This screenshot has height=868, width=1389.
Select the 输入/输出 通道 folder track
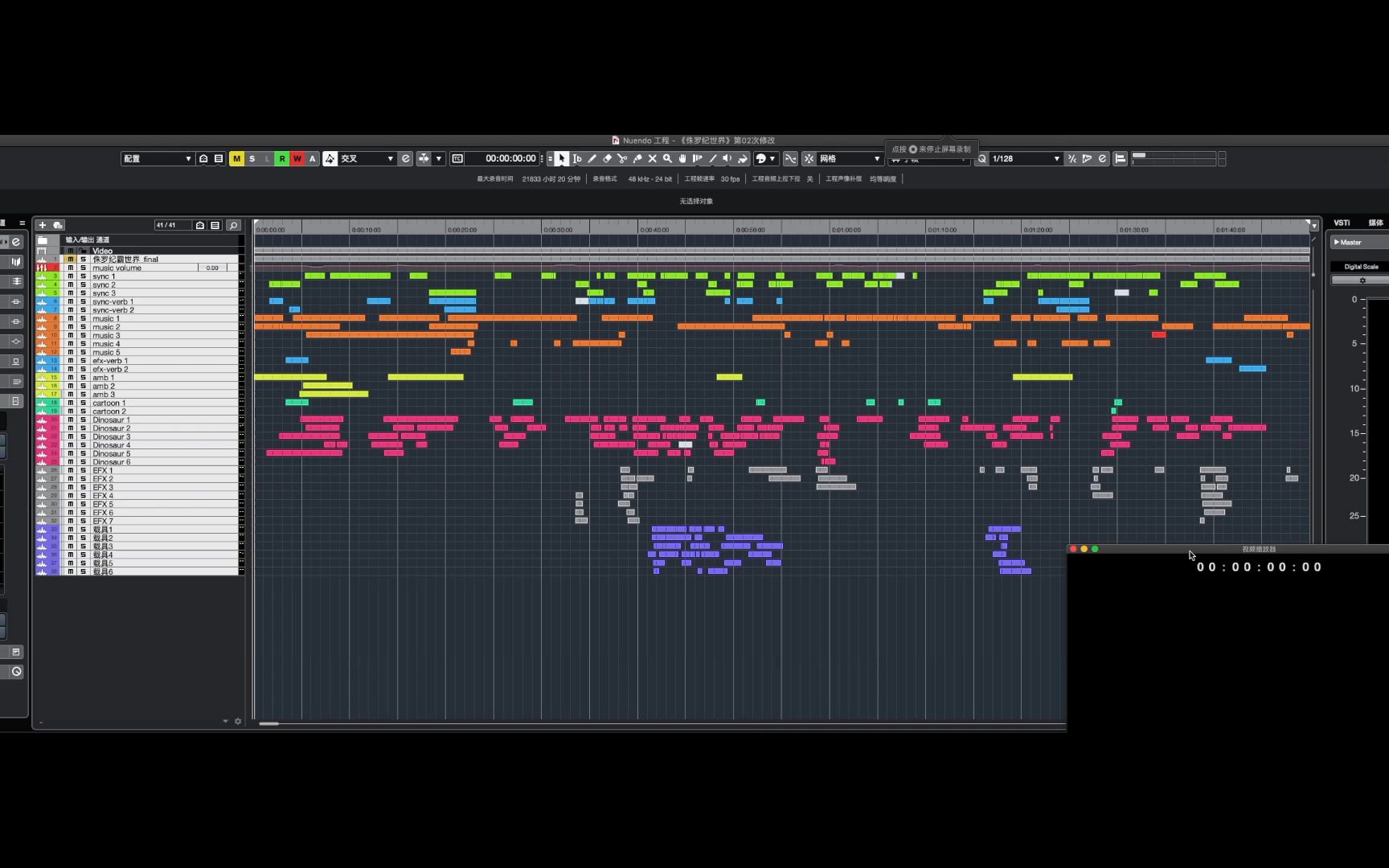tap(138, 240)
